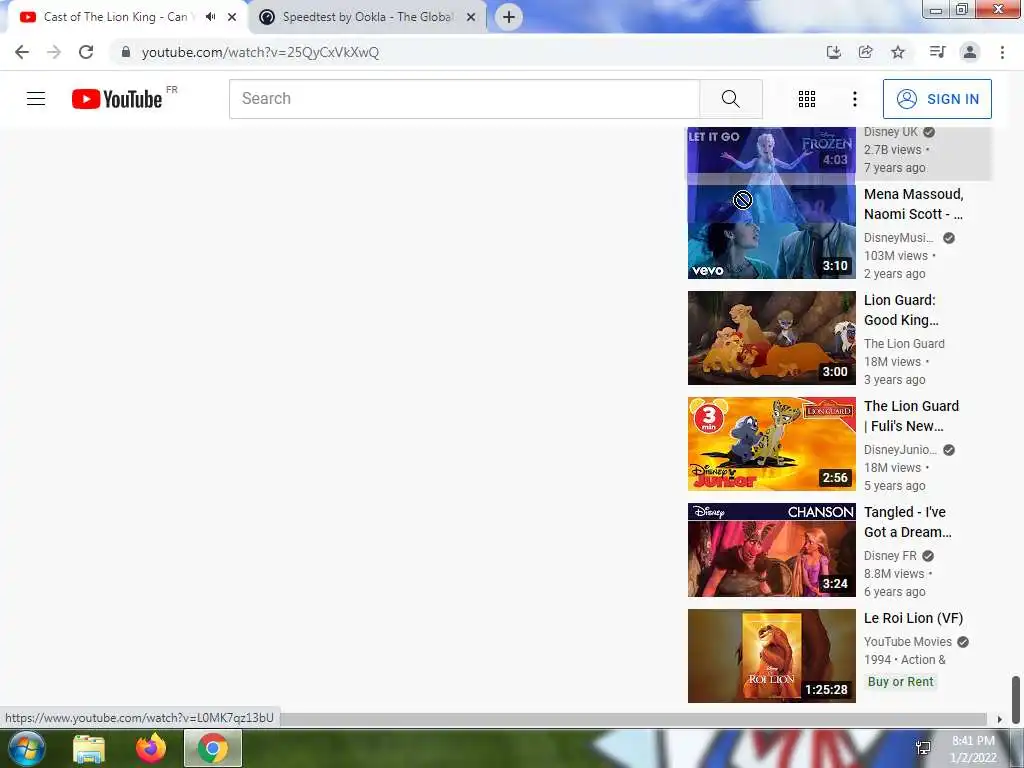Image resolution: width=1024 pixels, height=768 pixels.
Task: Open Disney Junior Fuli's New thumbnail
Action: point(771,443)
